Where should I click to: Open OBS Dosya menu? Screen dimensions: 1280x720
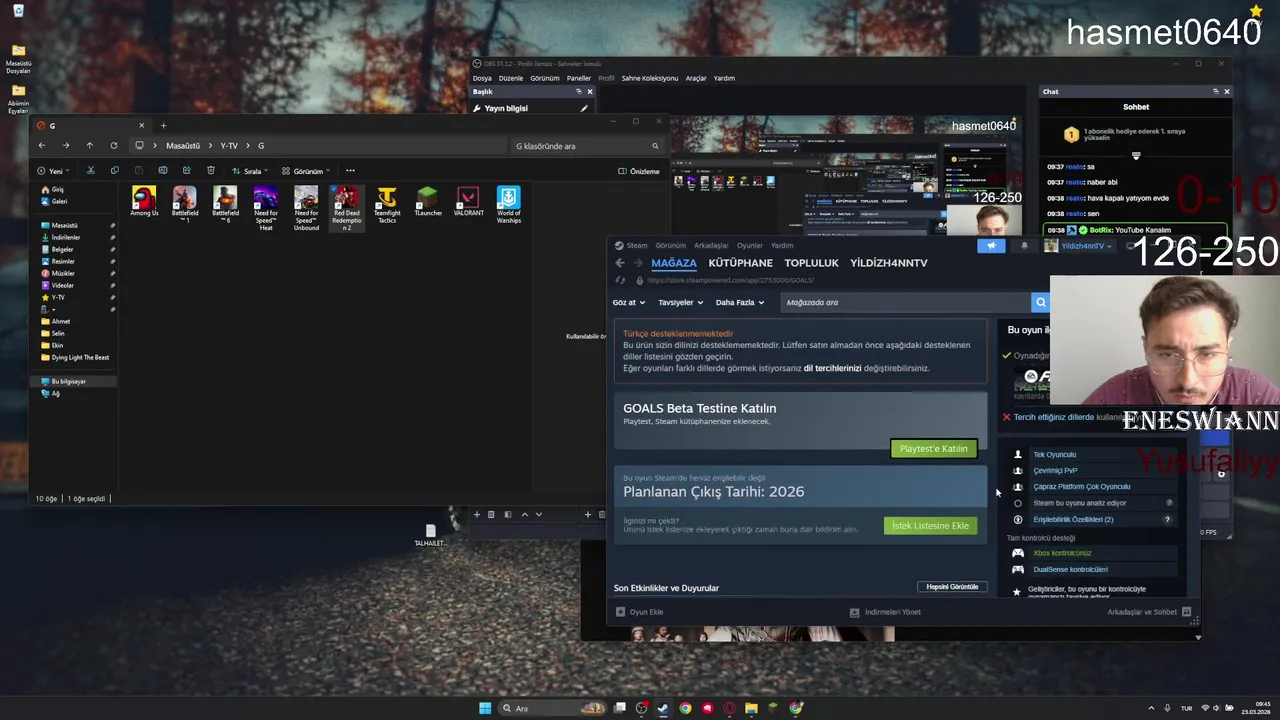tap(482, 78)
